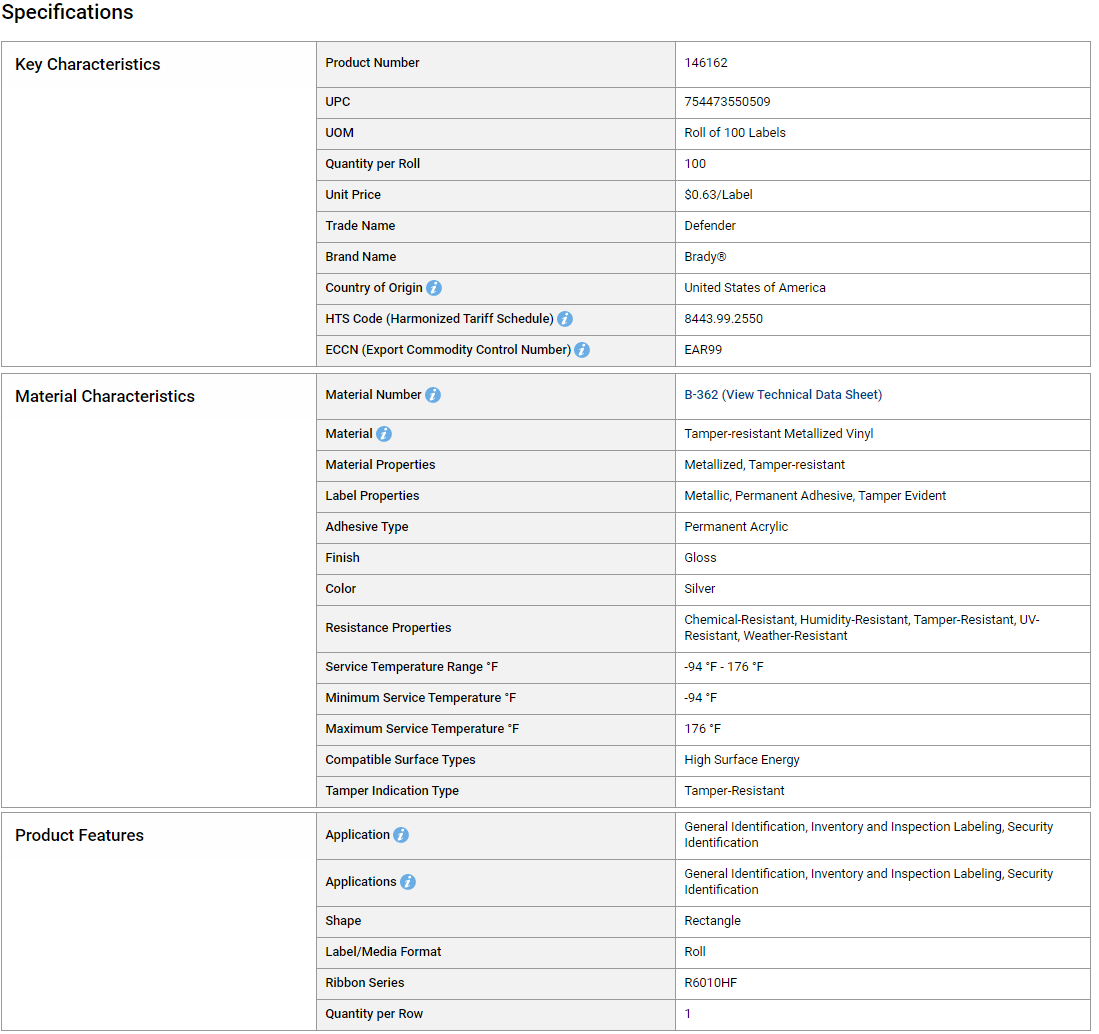This screenshot has width=1099, height=1034.
Task: Open the ECCN info icon tooltip
Action: click(582, 350)
